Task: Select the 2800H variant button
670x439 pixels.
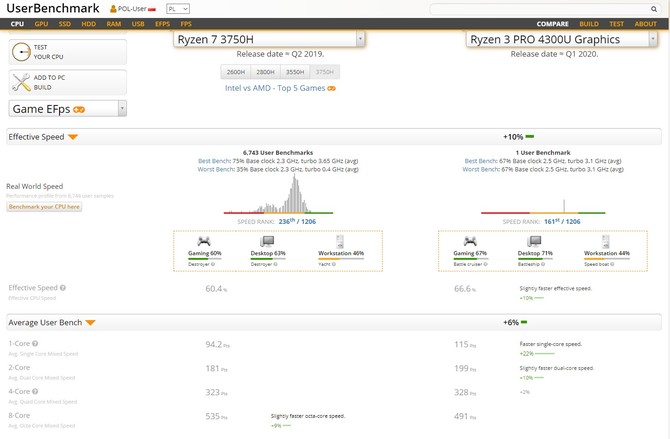Action: pos(265,72)
